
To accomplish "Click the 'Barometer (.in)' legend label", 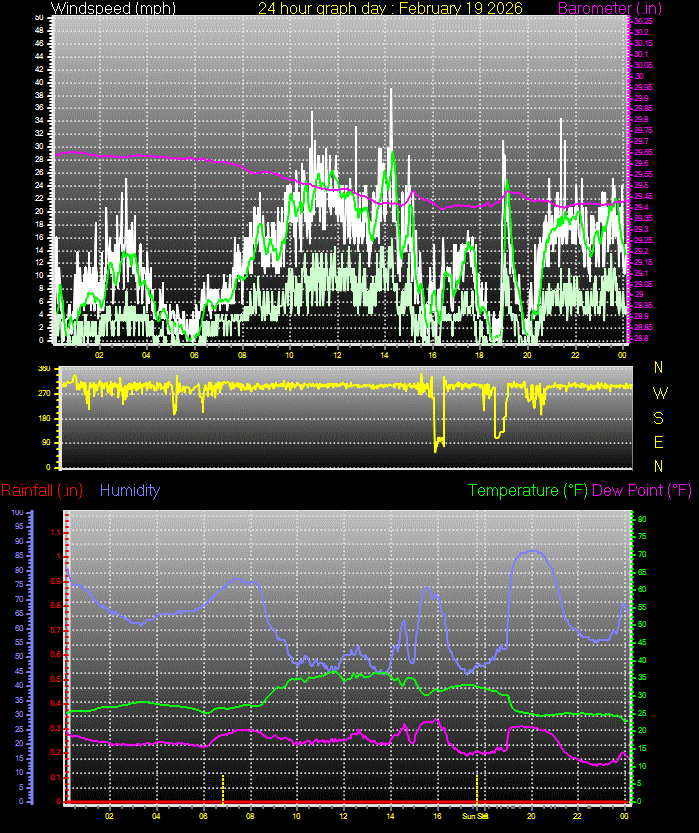I will tap(609, 8).
